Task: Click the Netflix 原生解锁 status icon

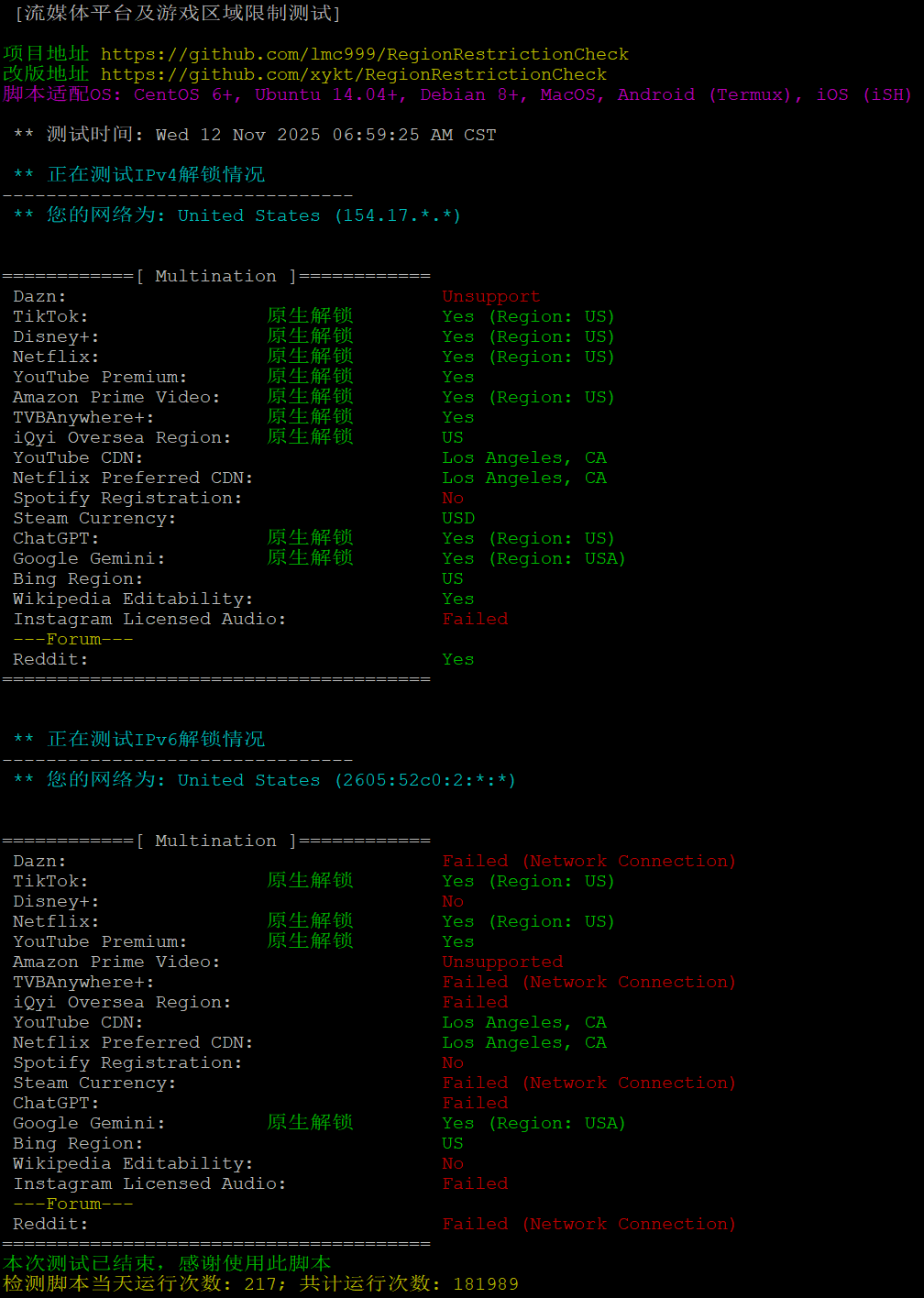Action: pos(310,356)
